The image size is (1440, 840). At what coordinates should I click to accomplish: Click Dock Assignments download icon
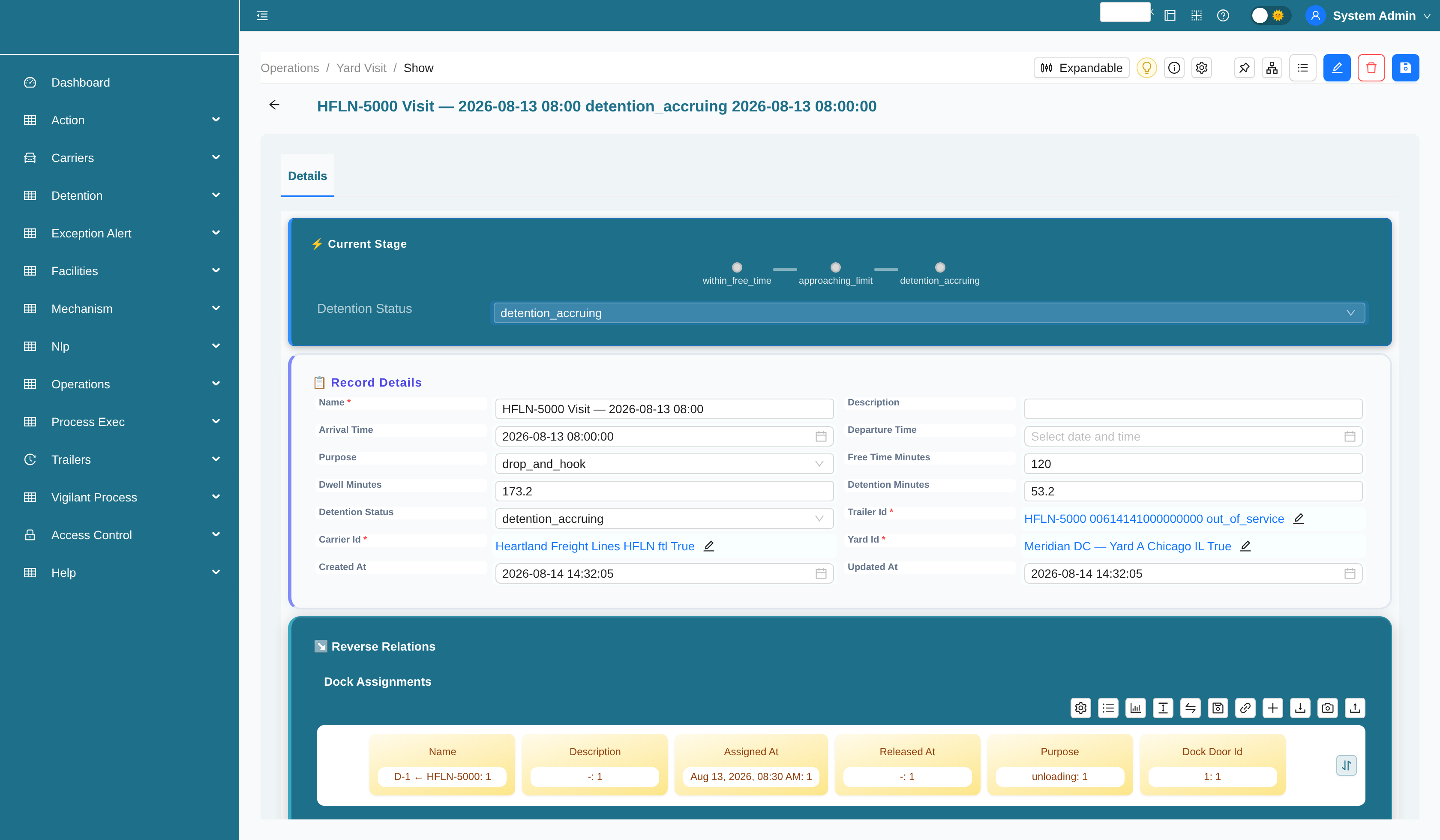coord(1300,708)
